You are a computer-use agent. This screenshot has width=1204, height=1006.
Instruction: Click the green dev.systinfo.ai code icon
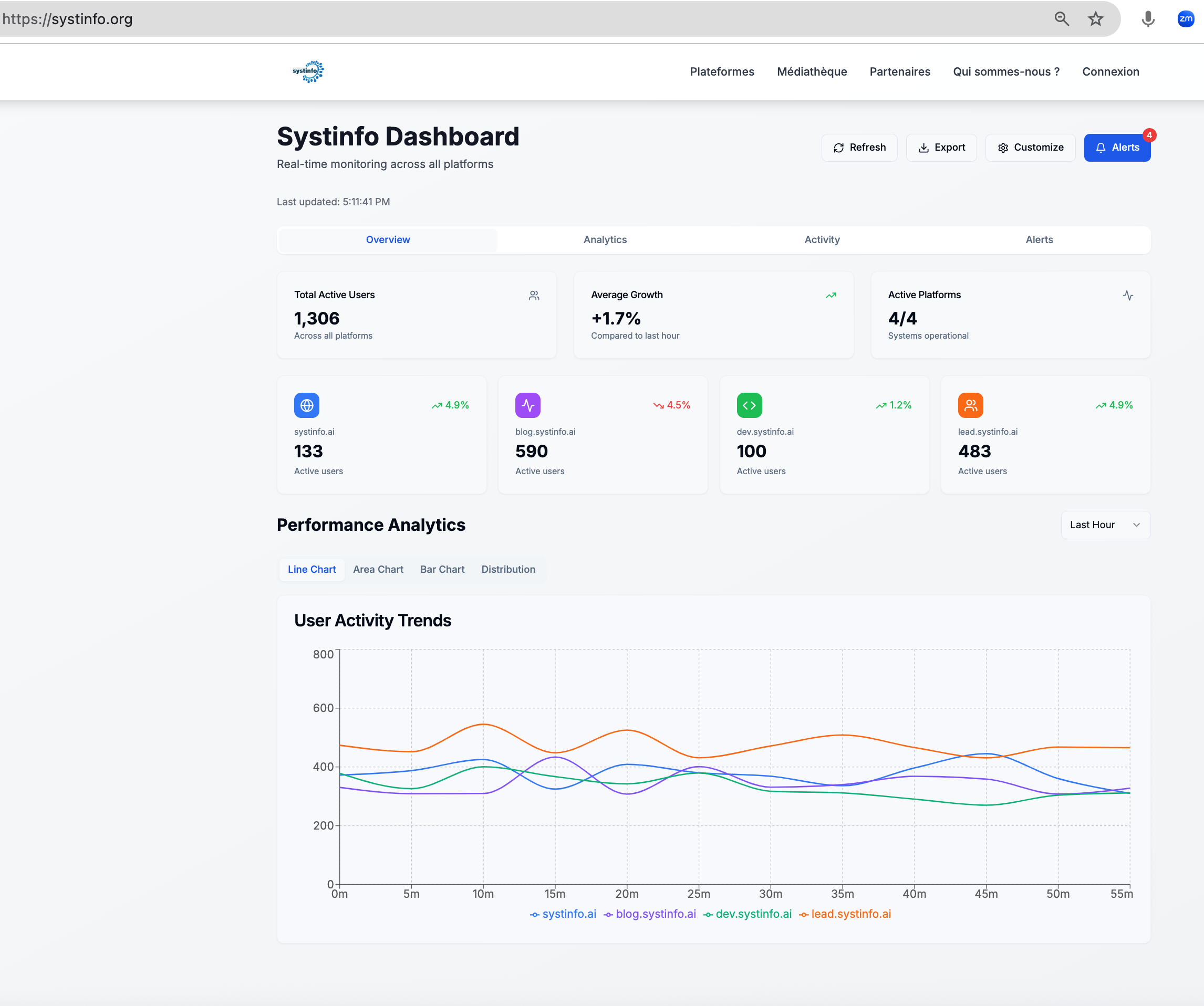pyautogui.click(x=749, y=405)
